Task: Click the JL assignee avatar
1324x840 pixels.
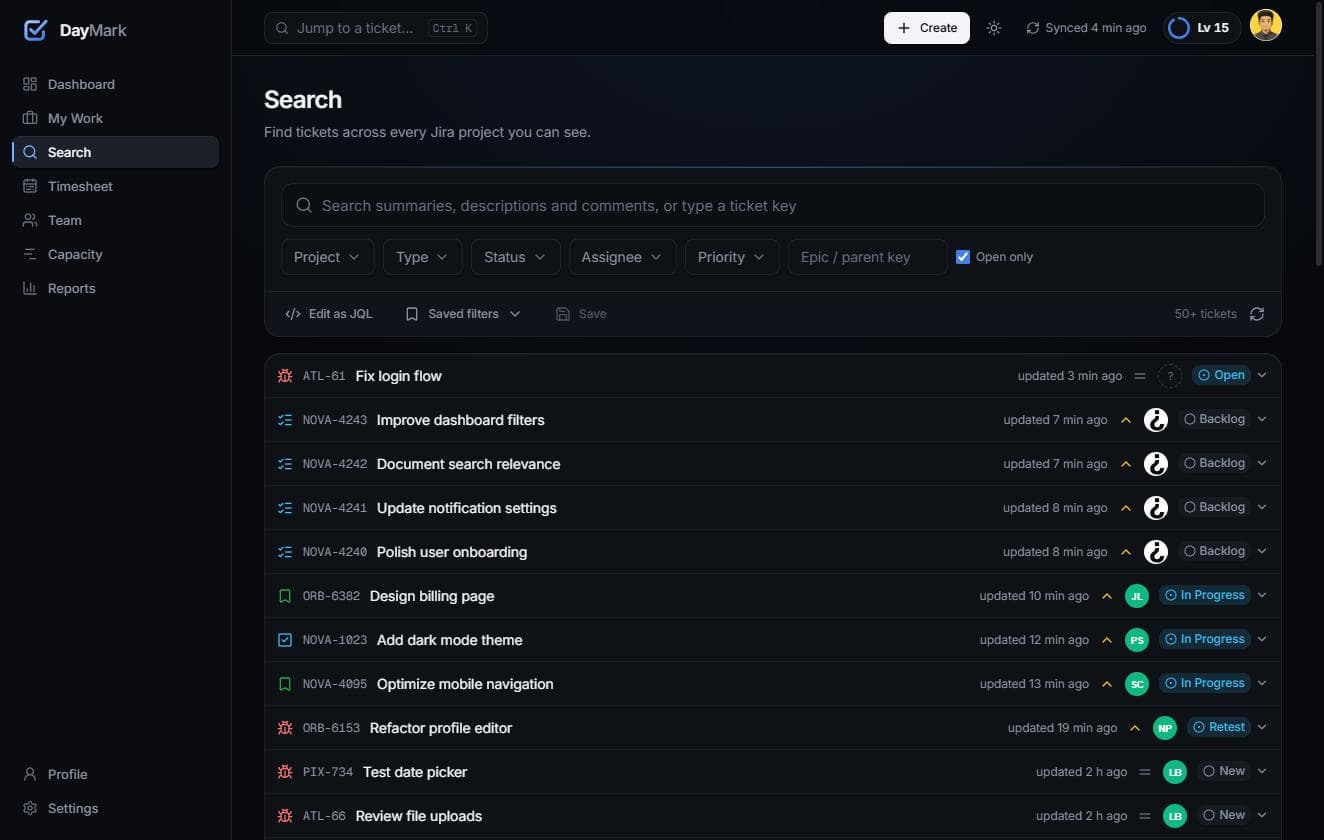Action: [x=1137, y=596]
